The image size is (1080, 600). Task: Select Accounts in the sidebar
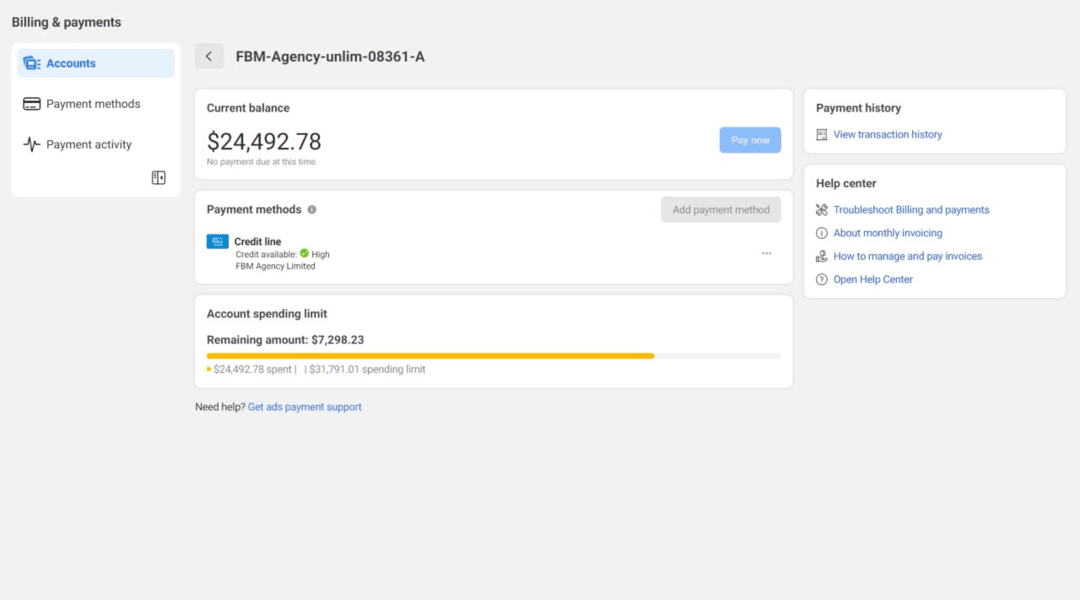tap(71, 63)
